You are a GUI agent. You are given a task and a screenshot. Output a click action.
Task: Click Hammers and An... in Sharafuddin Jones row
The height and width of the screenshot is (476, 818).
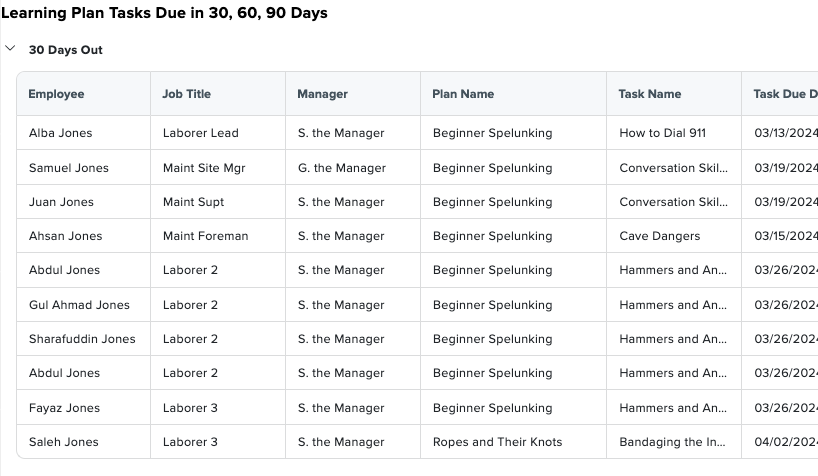tap(673, 339)
